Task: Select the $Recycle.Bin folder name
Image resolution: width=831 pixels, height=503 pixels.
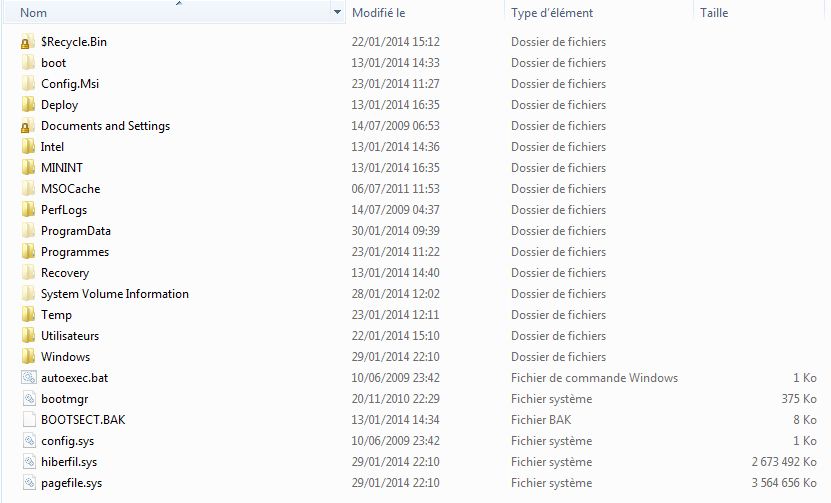Action: tap(74, 42)
